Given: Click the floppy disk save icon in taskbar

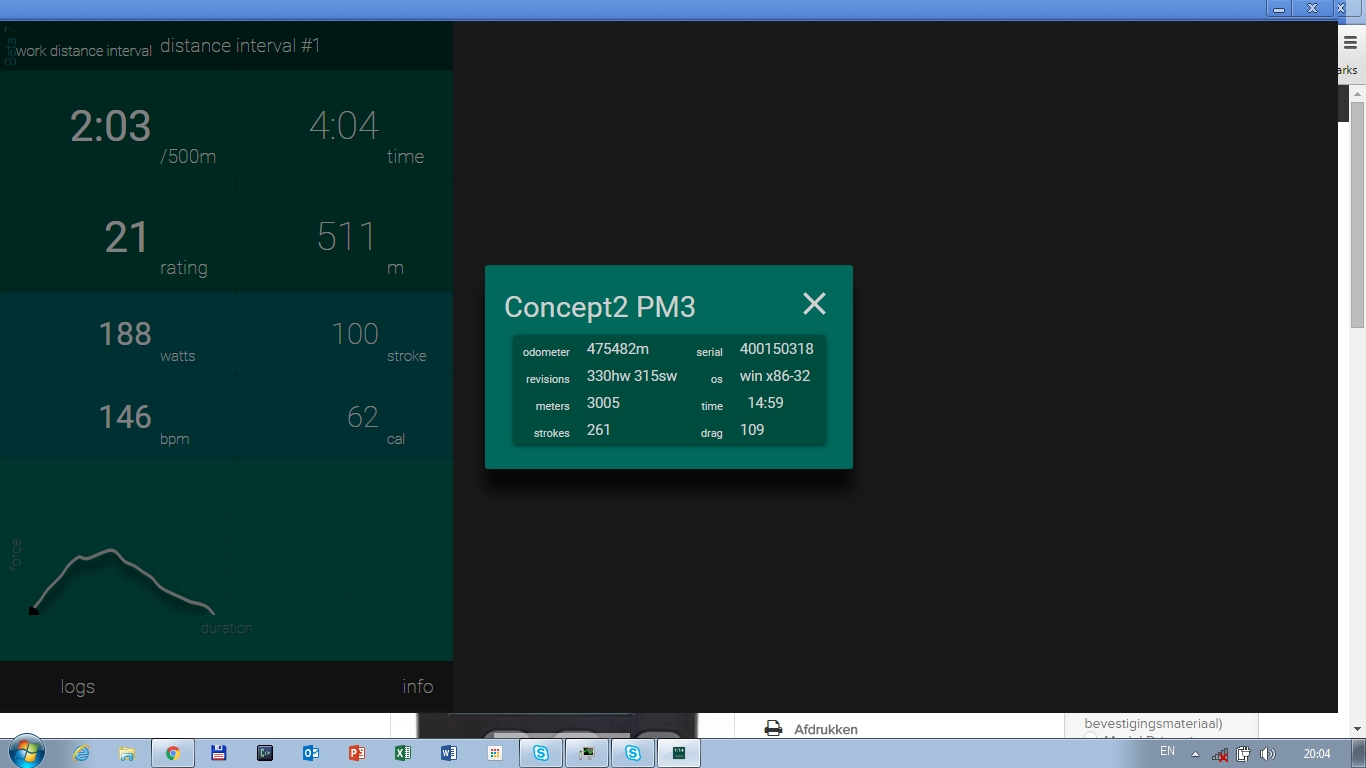Looking at the screenshot, I should tap(219, 753).
